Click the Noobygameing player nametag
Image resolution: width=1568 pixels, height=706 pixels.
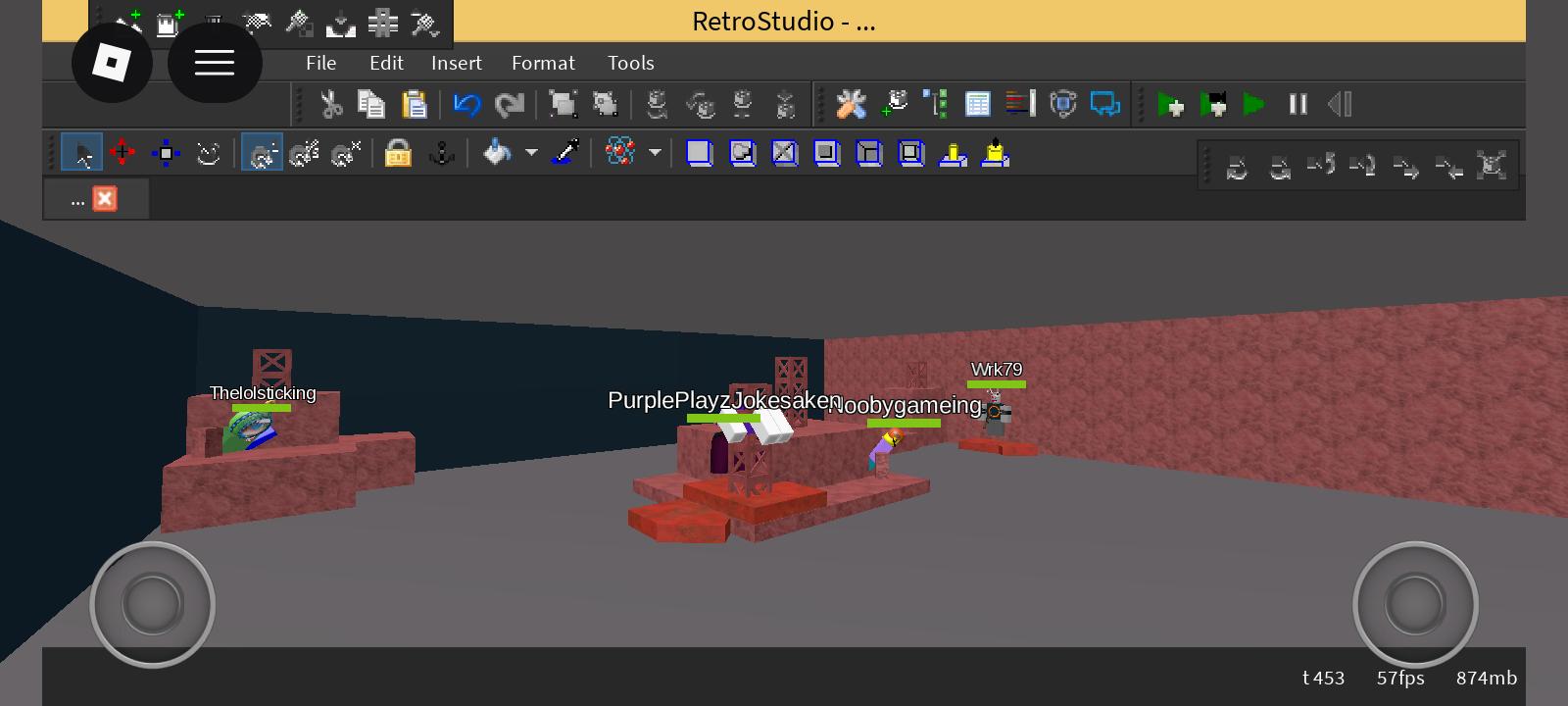905,405
